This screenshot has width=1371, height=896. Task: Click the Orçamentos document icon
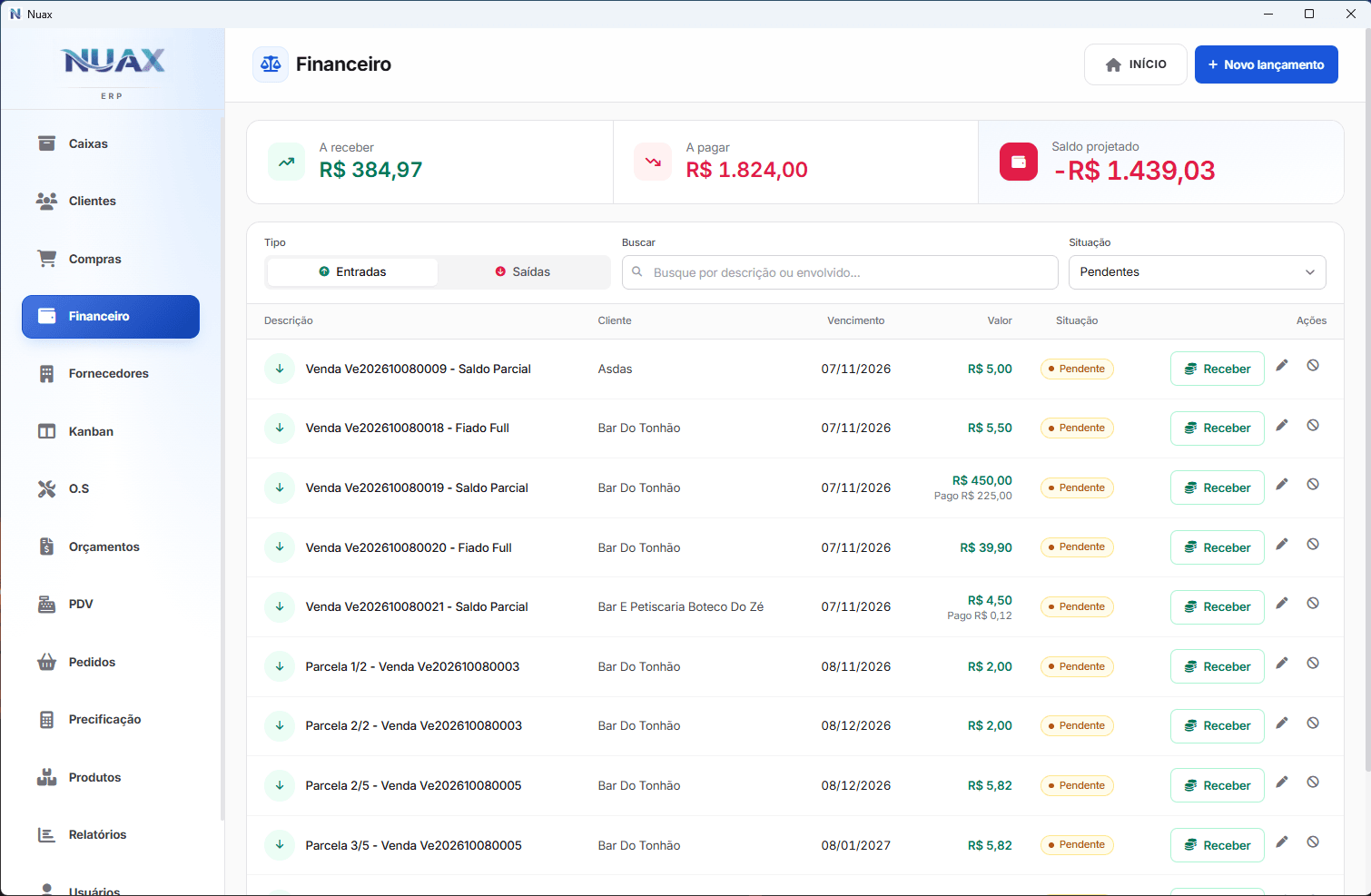[x=46, y=546]
